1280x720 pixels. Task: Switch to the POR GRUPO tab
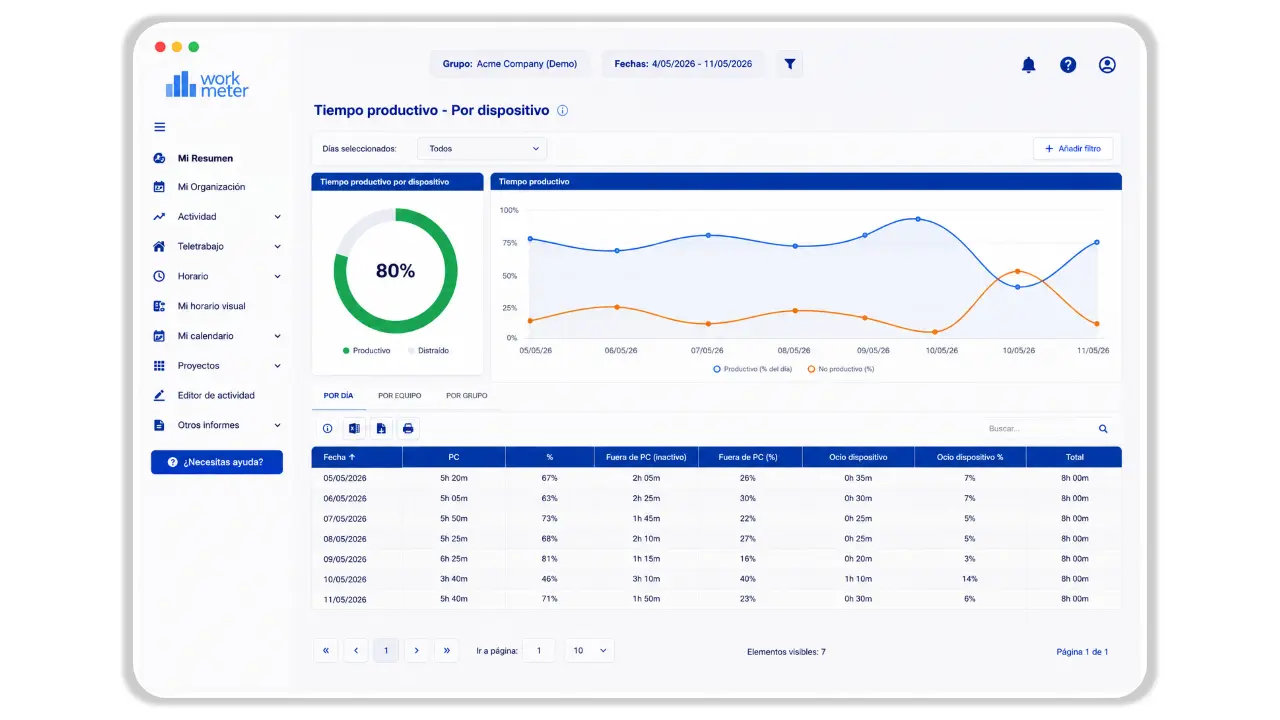coord(467,396)
